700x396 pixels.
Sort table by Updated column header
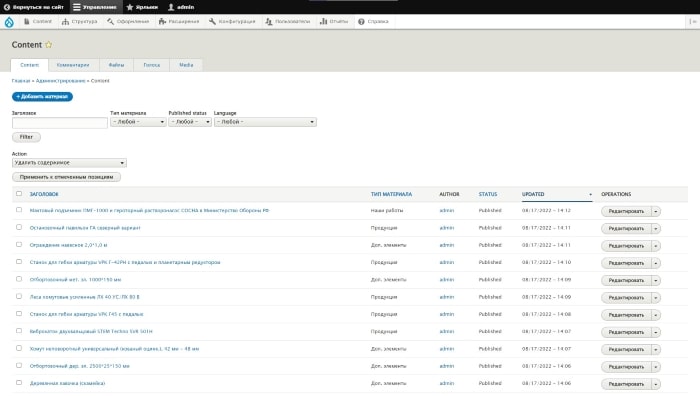point(533,194)
